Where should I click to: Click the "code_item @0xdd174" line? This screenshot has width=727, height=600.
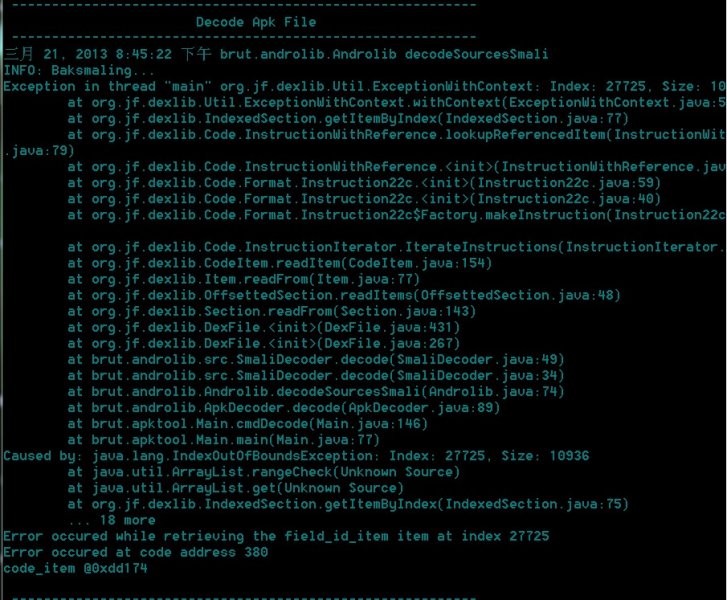[x=76, y=568]
